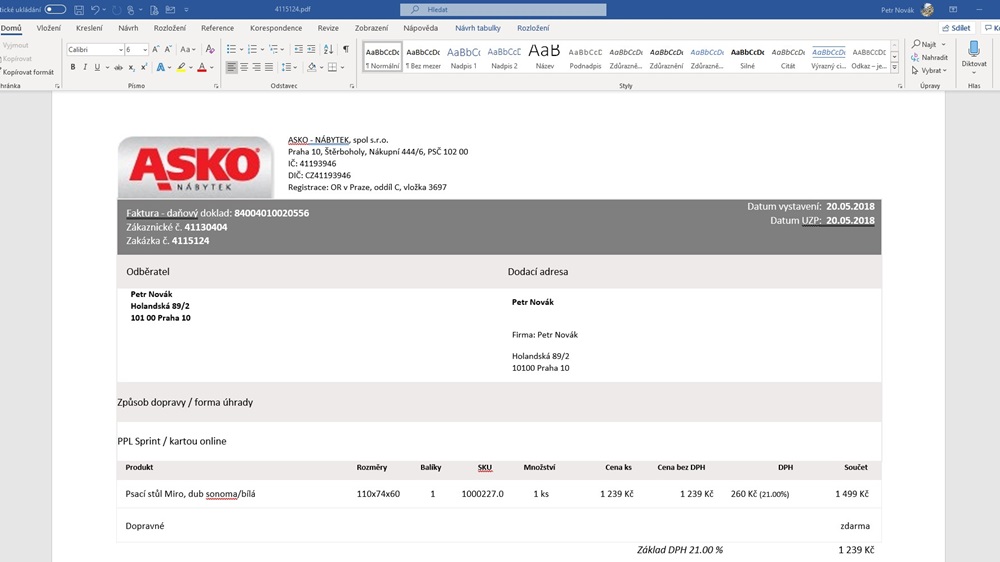This screenshot has height=562, width=1000.
Task: Toggle Bold formatting
Action: (73, 67)
